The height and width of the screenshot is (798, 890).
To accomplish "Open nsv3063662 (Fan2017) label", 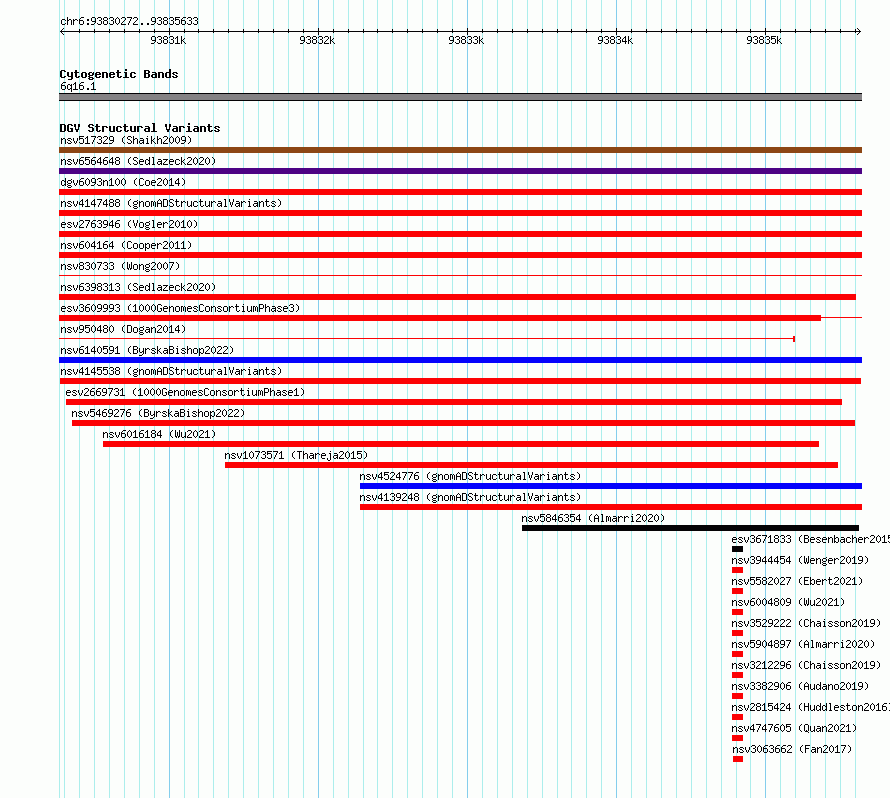I will (x=792, y=749).
